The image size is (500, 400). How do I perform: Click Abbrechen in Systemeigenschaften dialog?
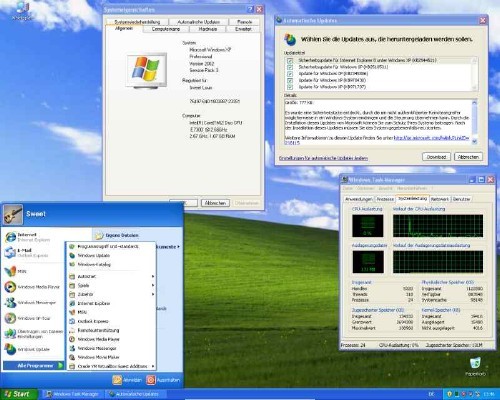point(215,203)
